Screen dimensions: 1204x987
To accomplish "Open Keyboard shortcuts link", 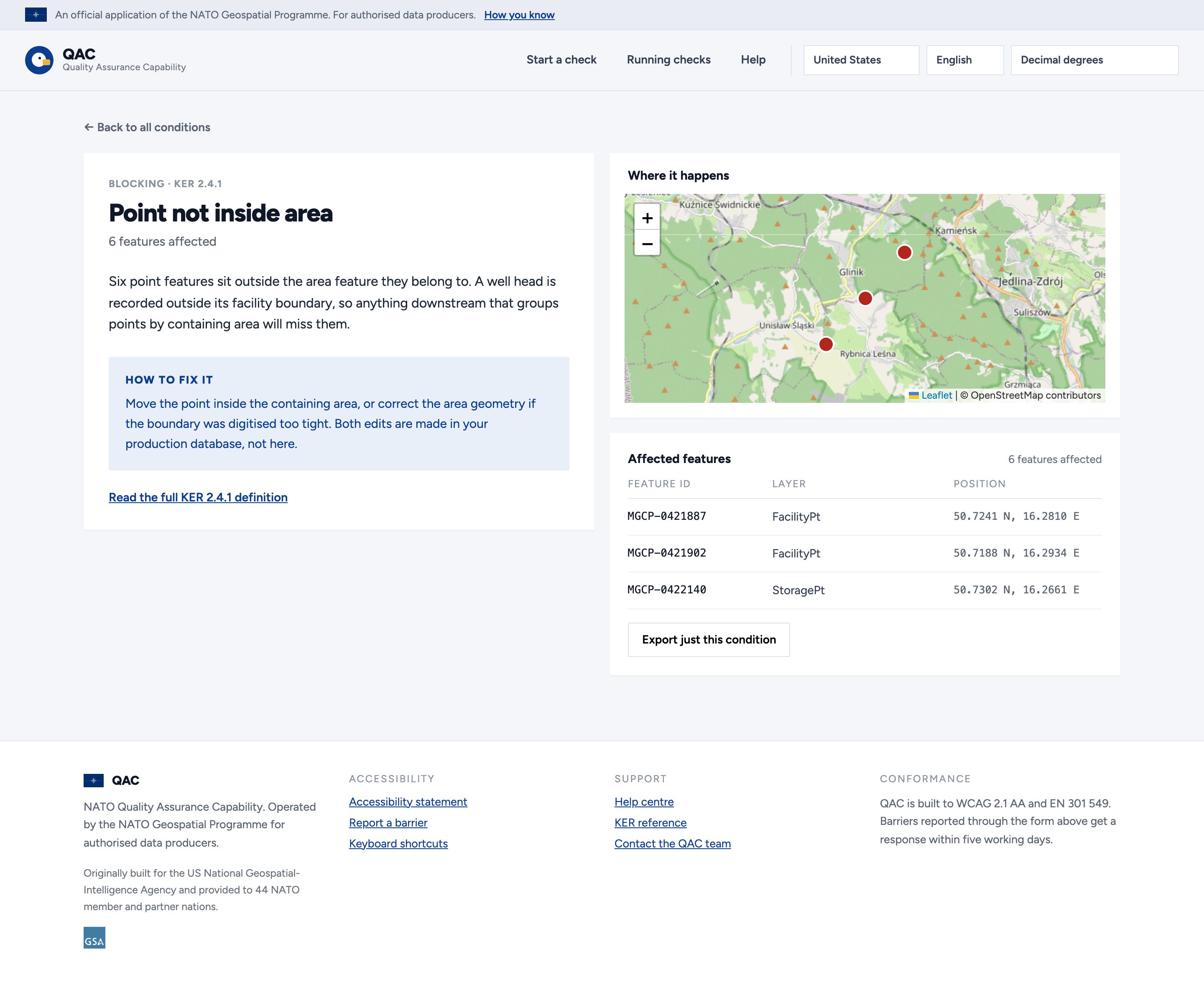I will click(x=398, y=844).
